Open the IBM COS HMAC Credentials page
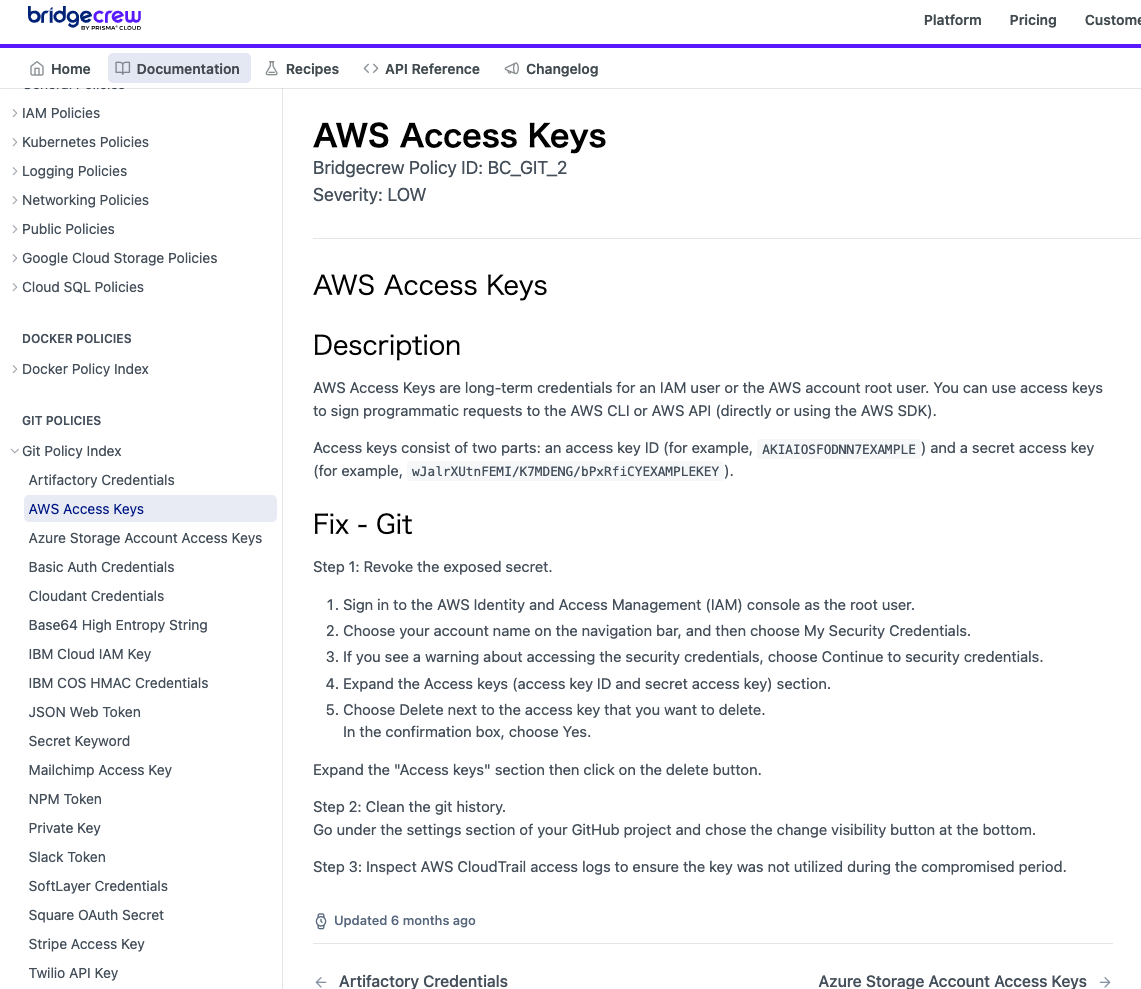The image size is (1141, 989). (118, 683)
